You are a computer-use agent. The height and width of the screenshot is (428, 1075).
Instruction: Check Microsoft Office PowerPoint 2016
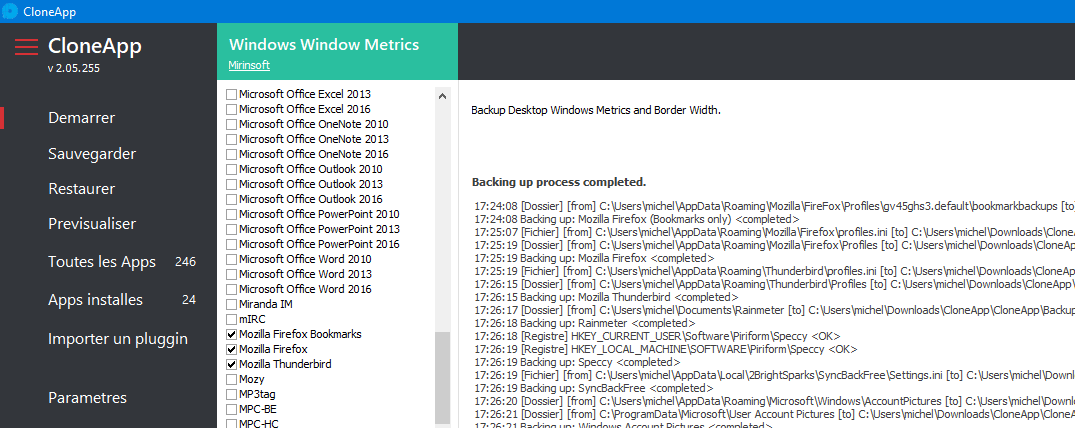click(x=232, y=244)
